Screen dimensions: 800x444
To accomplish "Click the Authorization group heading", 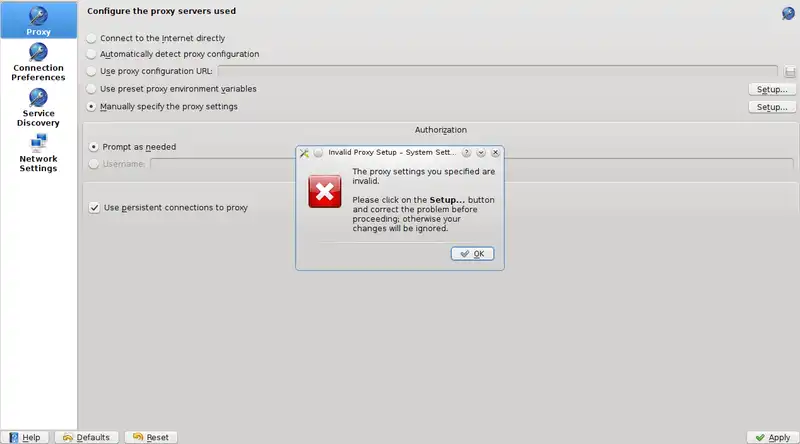I will tap(441, 130).
